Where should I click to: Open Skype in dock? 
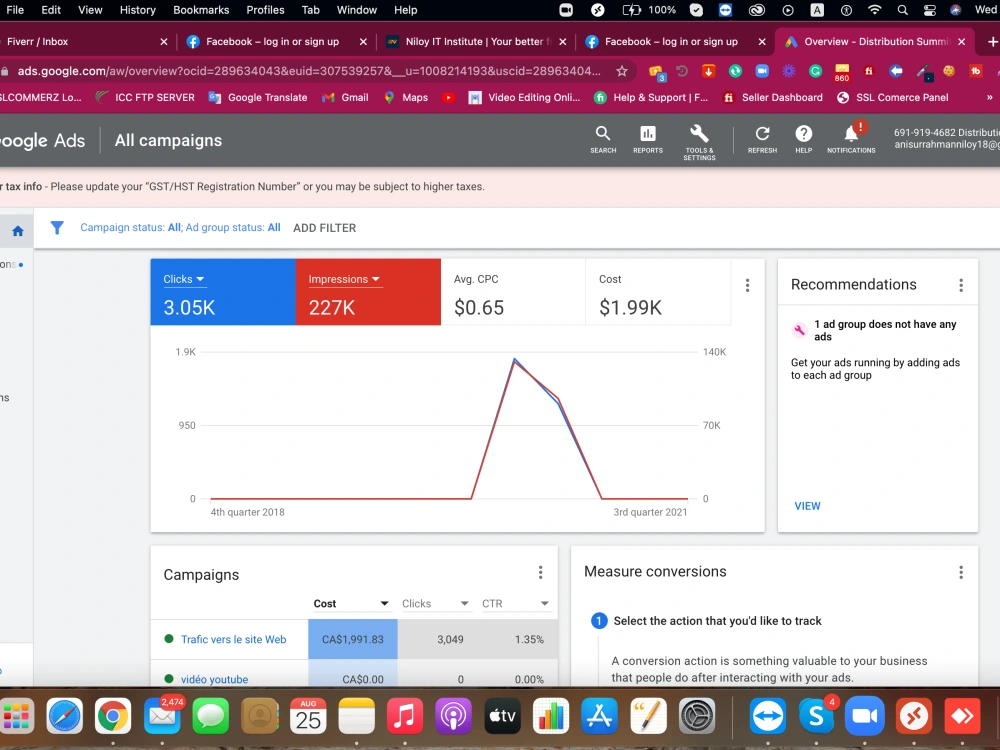coord(816,716)
